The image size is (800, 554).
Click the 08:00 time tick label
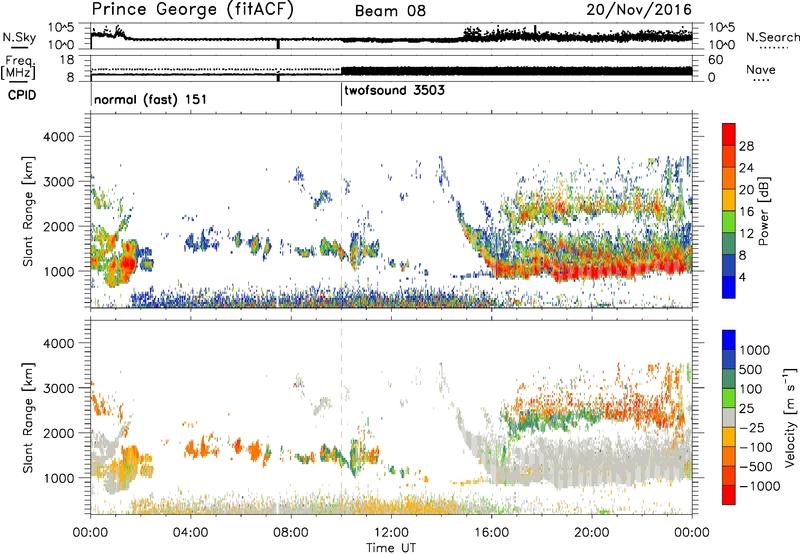click(x=291, y=533)
